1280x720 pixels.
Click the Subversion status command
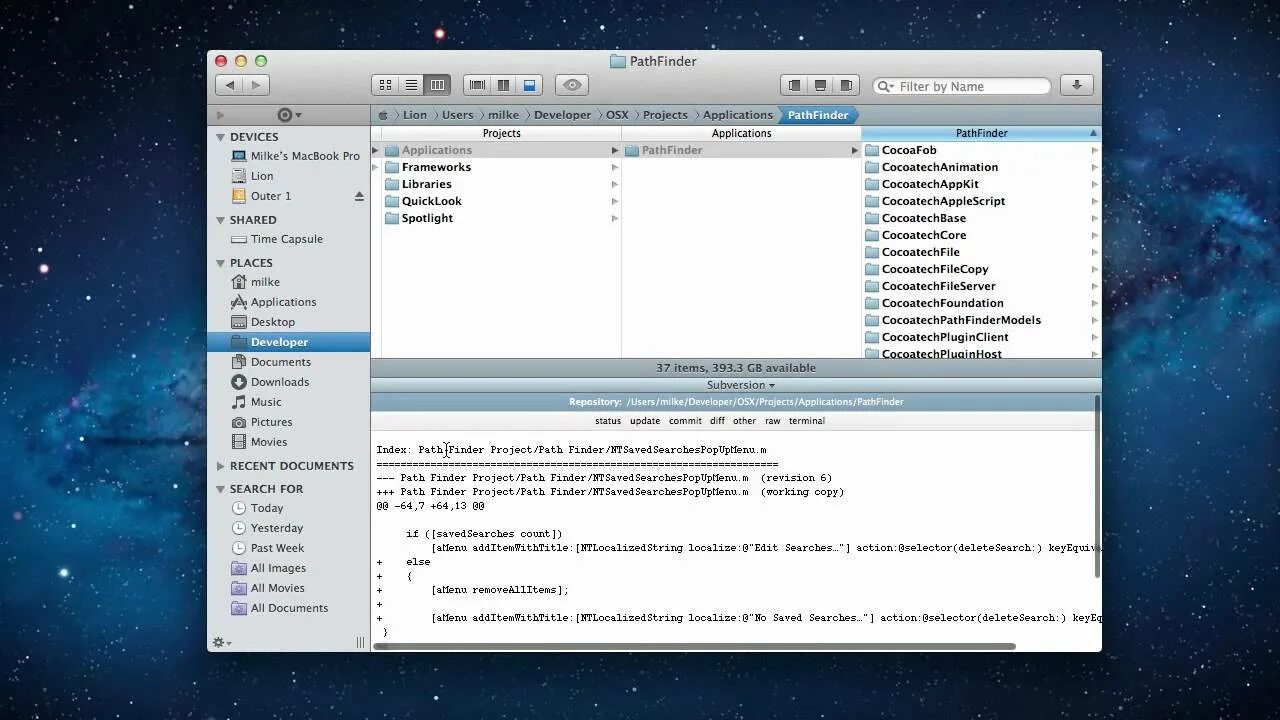tap(608, 421)
